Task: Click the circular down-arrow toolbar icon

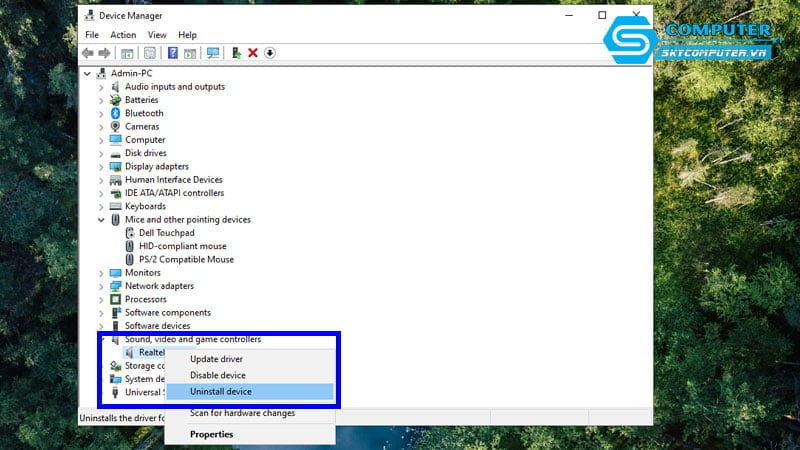Action: coord(270,53)
